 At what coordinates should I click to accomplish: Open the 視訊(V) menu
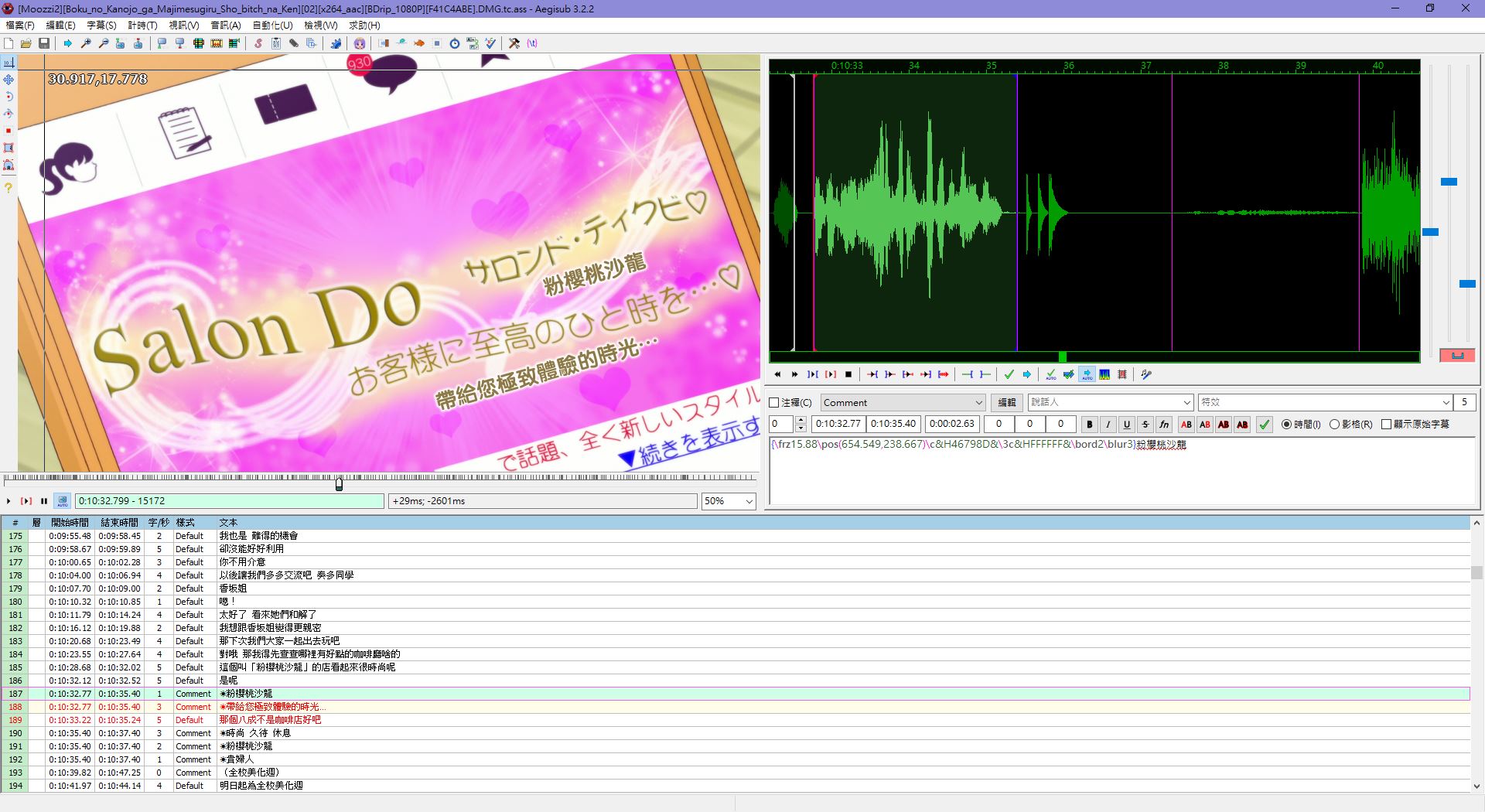(x=183, y=26)
